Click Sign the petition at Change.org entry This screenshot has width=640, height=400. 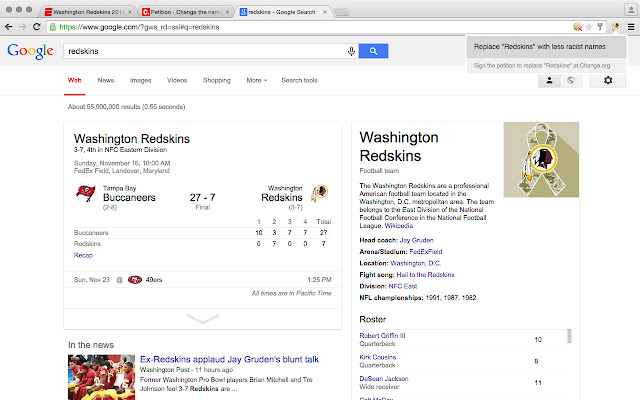[x=546, y=65]
